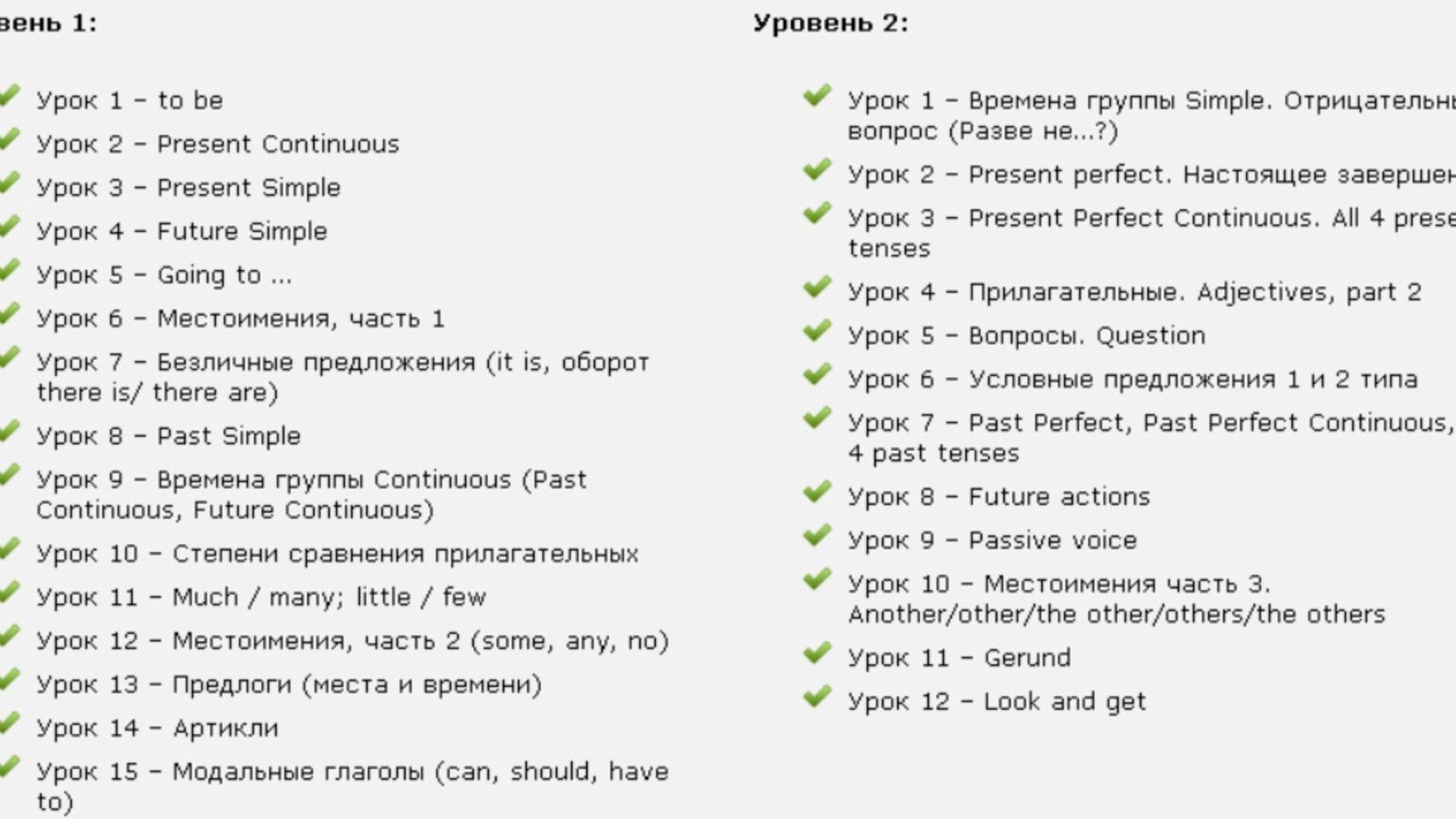Click the checkmark icon beside Урок 11 Gerund
Viewport: 1456px width, 819px height.
[817, 653]
